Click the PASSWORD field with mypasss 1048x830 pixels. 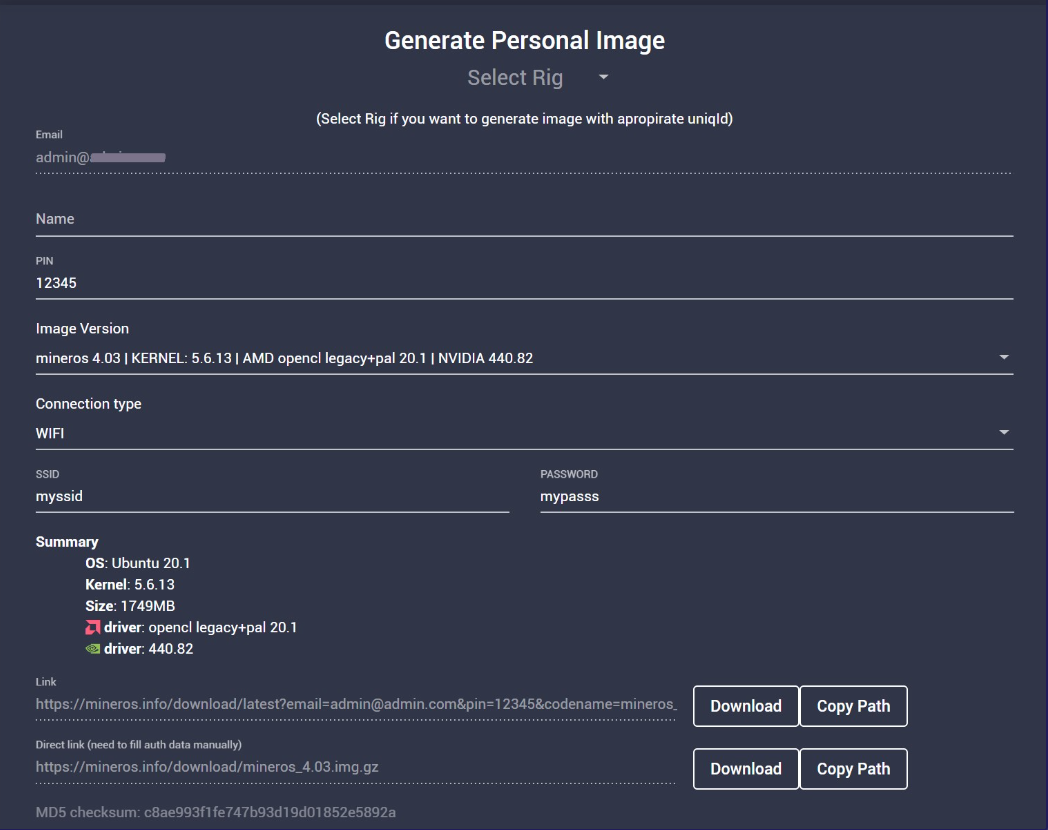pos(777,497)
